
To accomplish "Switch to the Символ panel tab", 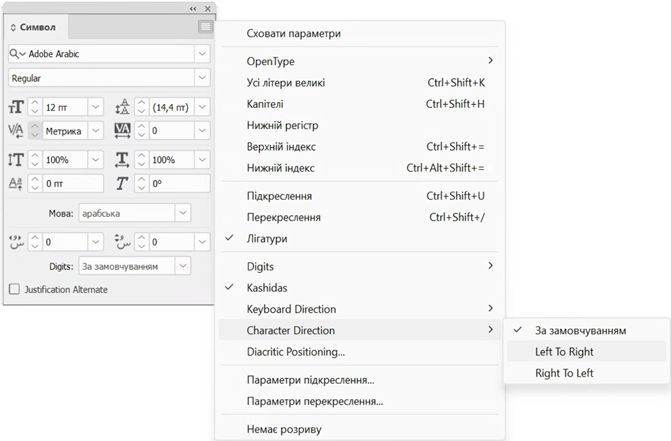I will [37, 27].
